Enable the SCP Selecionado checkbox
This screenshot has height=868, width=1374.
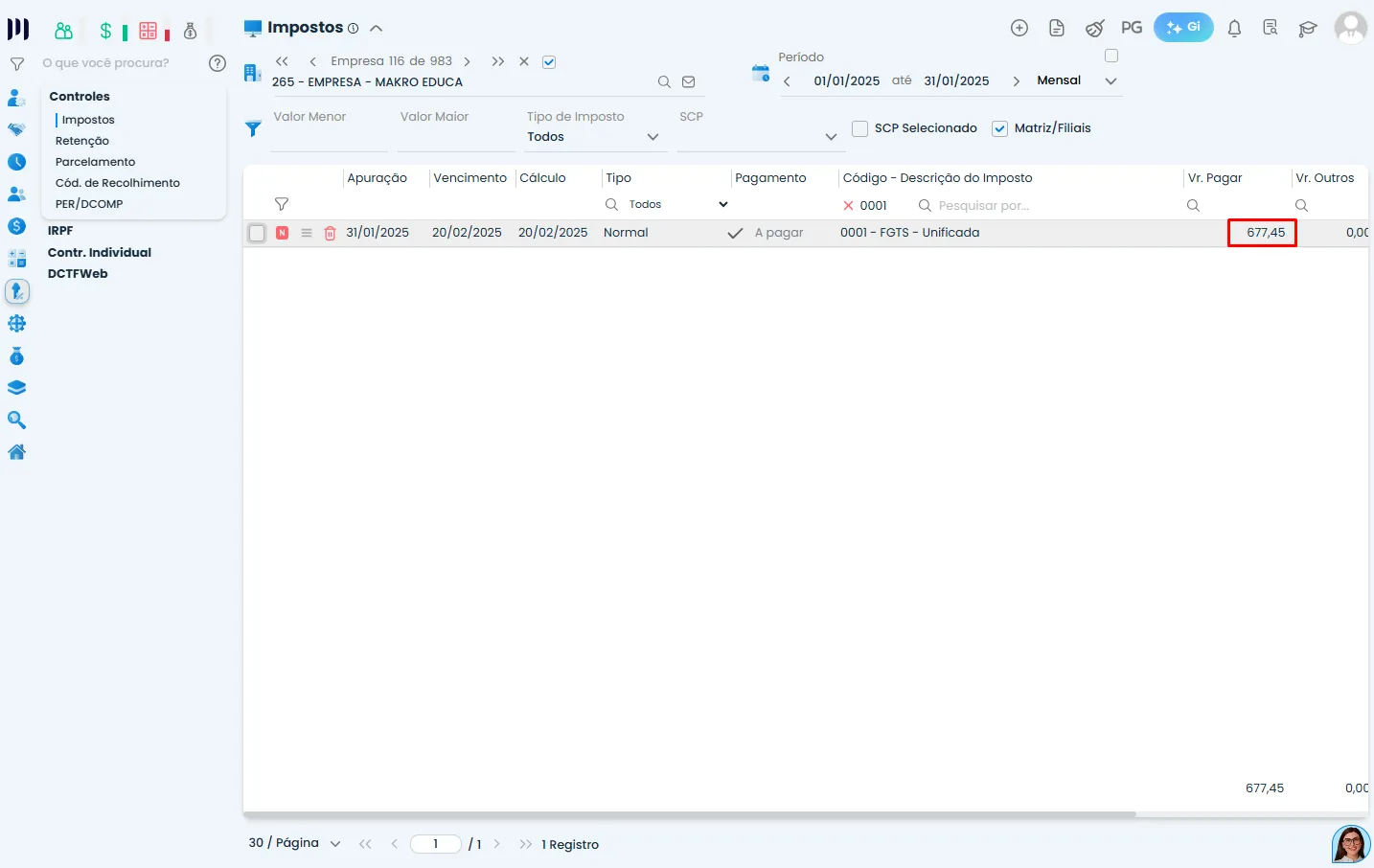(x=860, y=128)
